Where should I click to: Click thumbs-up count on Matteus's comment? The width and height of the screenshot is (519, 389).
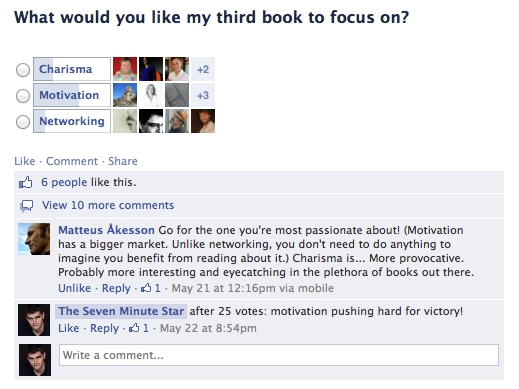tap(151, 288)
